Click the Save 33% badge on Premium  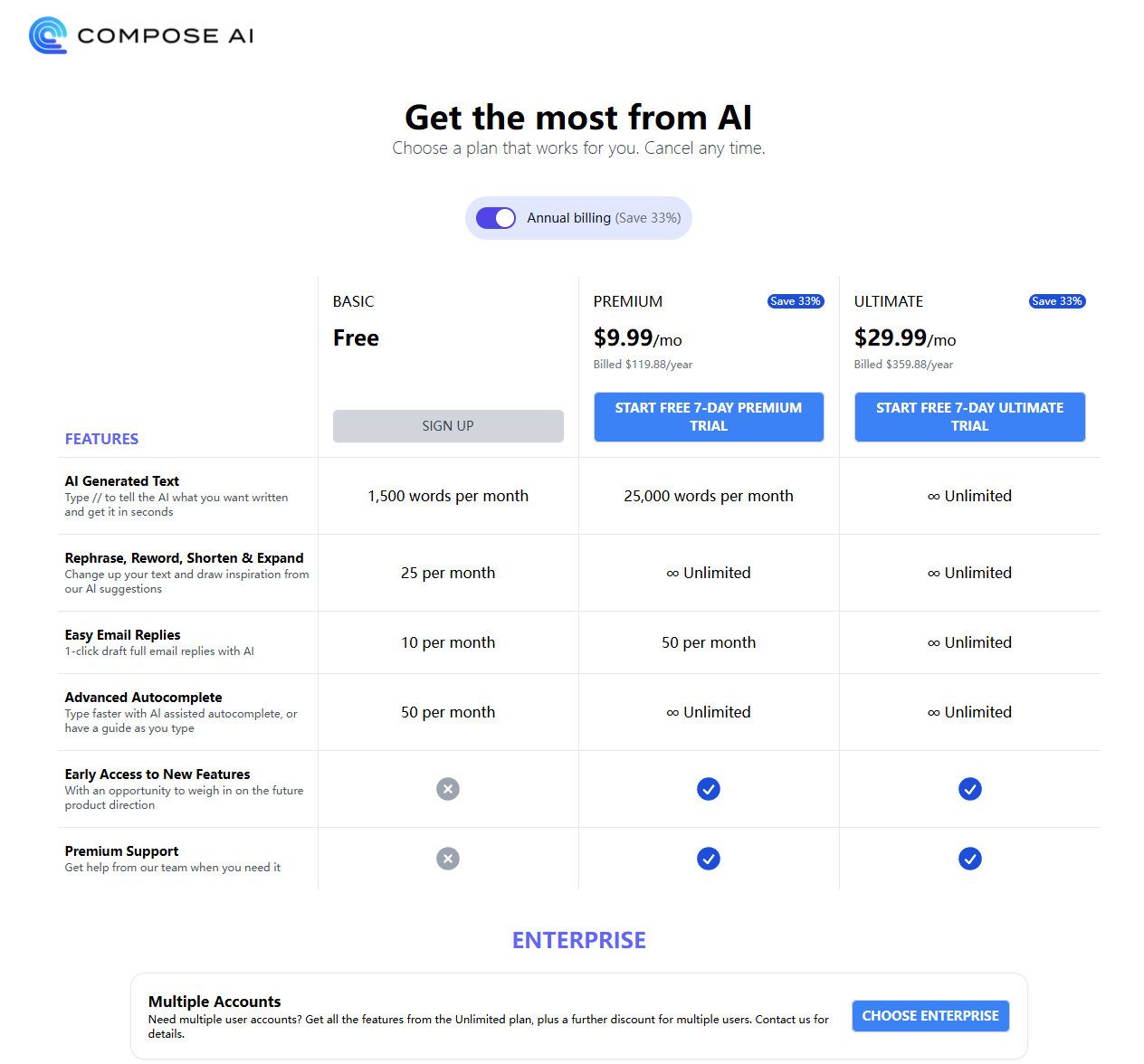tap(796, 301)
